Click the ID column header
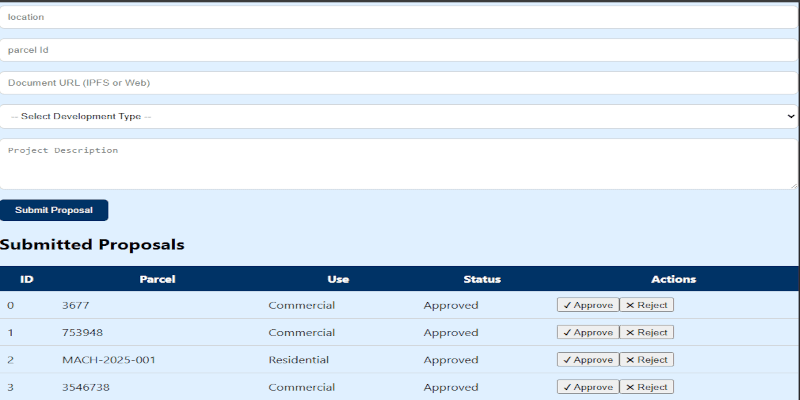The height and width of the screenshot is (400, 800). coord(27,279)
